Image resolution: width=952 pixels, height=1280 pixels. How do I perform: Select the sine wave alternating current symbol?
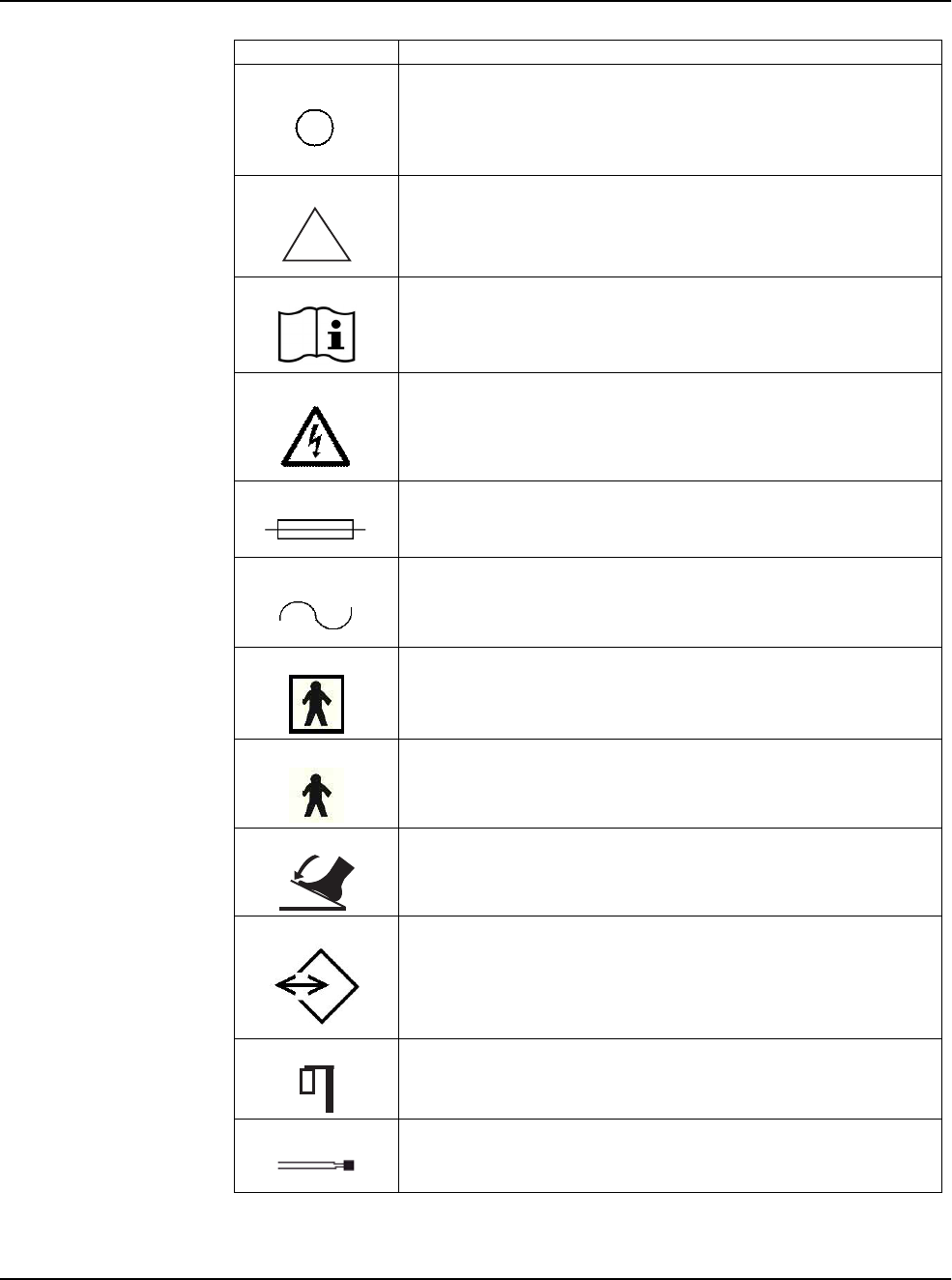tap(316, 614)
